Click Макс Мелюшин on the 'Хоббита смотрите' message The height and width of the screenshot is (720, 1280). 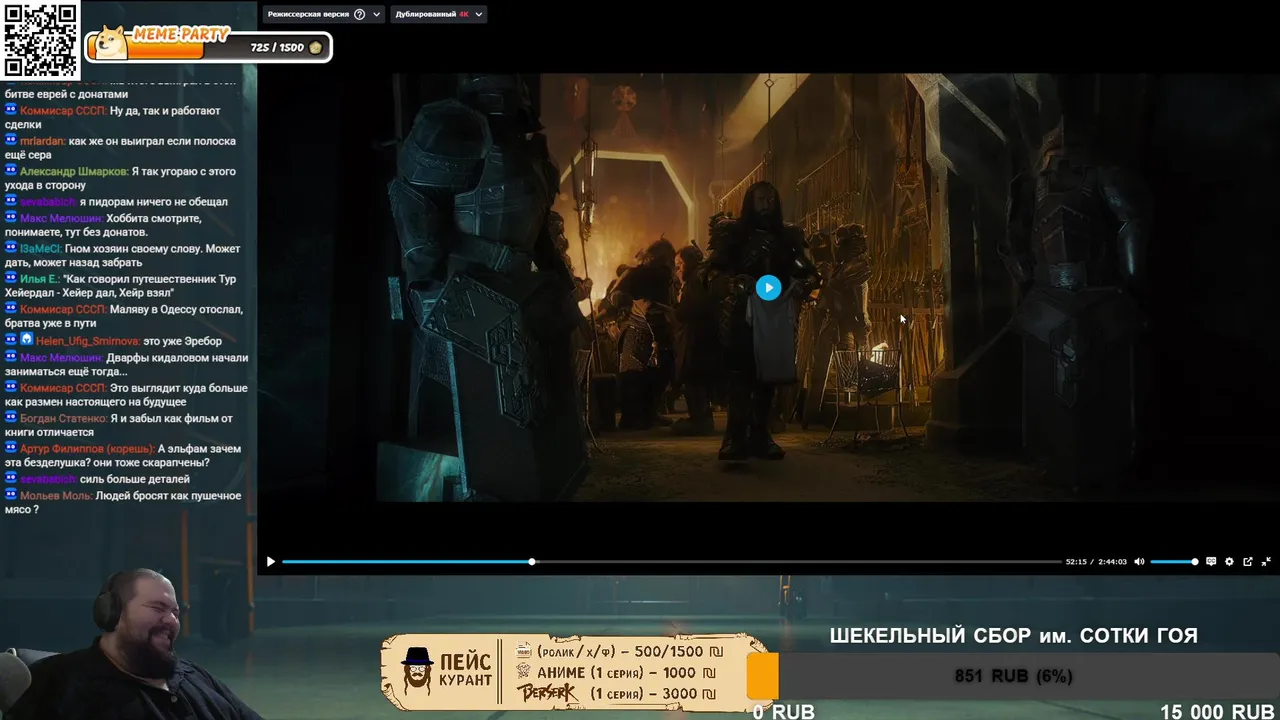click(x=62, y=219)
